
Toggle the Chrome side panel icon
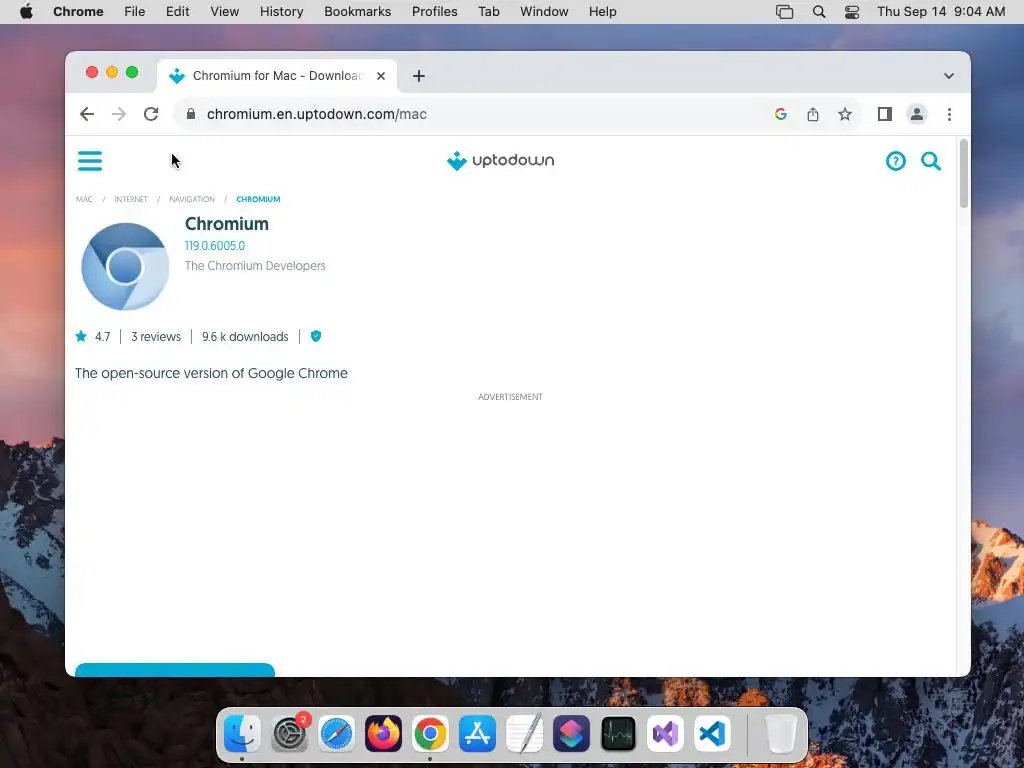[x=884, y=114]
